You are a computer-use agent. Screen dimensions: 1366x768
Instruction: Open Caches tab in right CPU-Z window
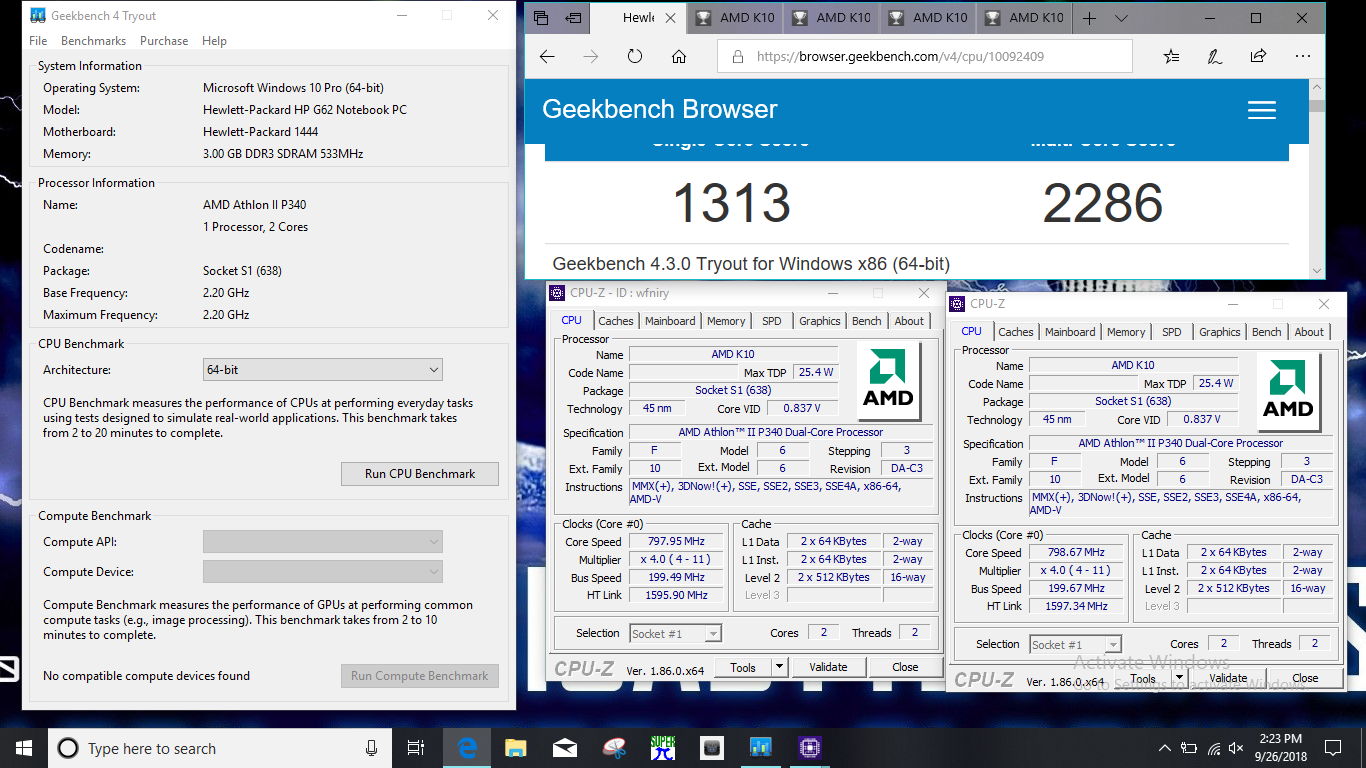click(1016, 332)
